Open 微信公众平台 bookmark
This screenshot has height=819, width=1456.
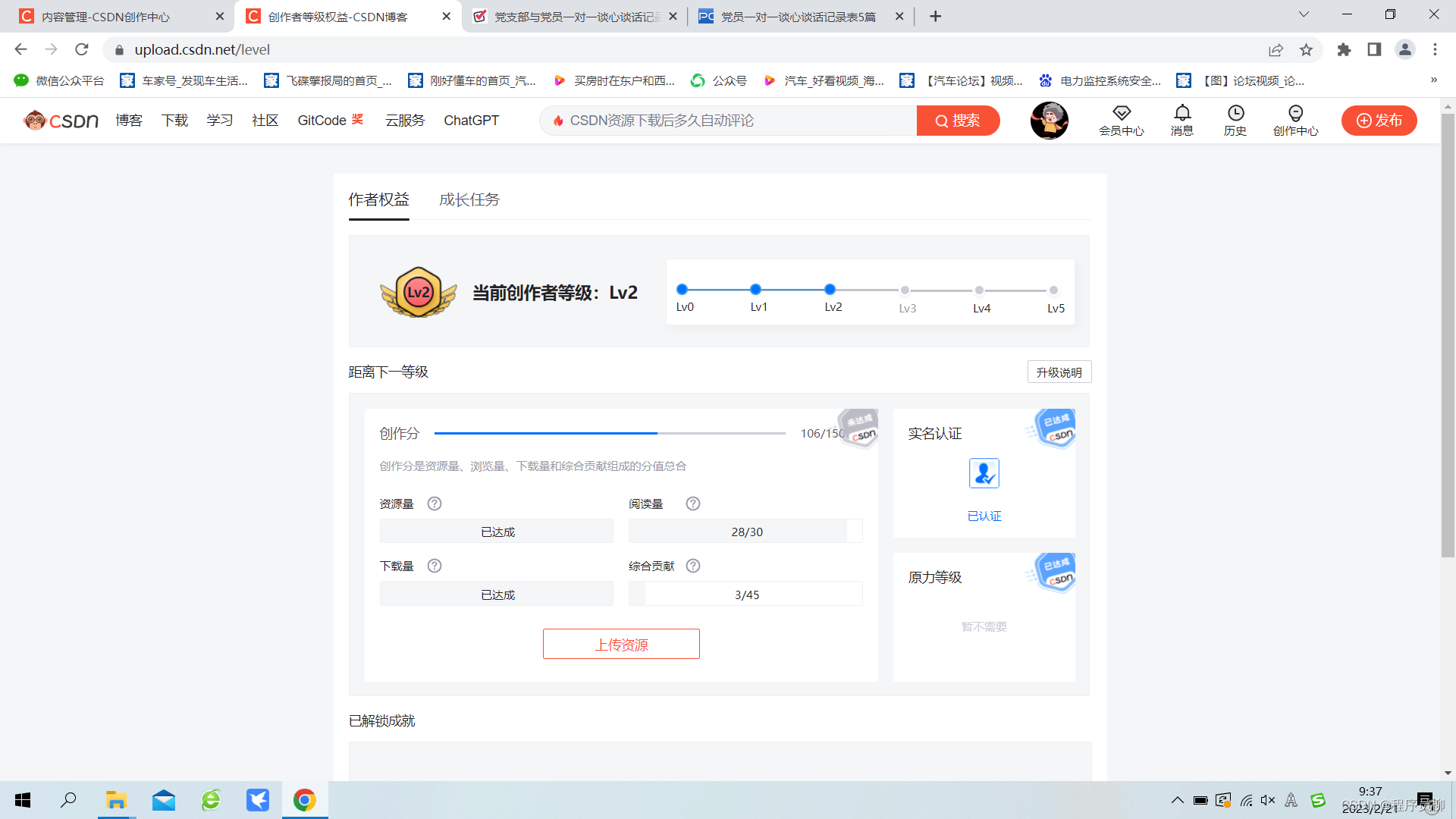coord(59,80)
